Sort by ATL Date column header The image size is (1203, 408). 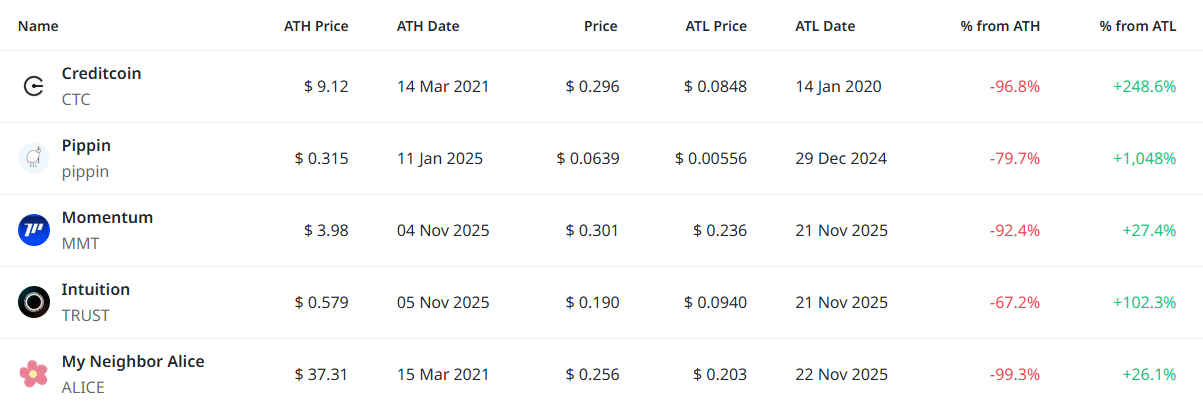825,26
